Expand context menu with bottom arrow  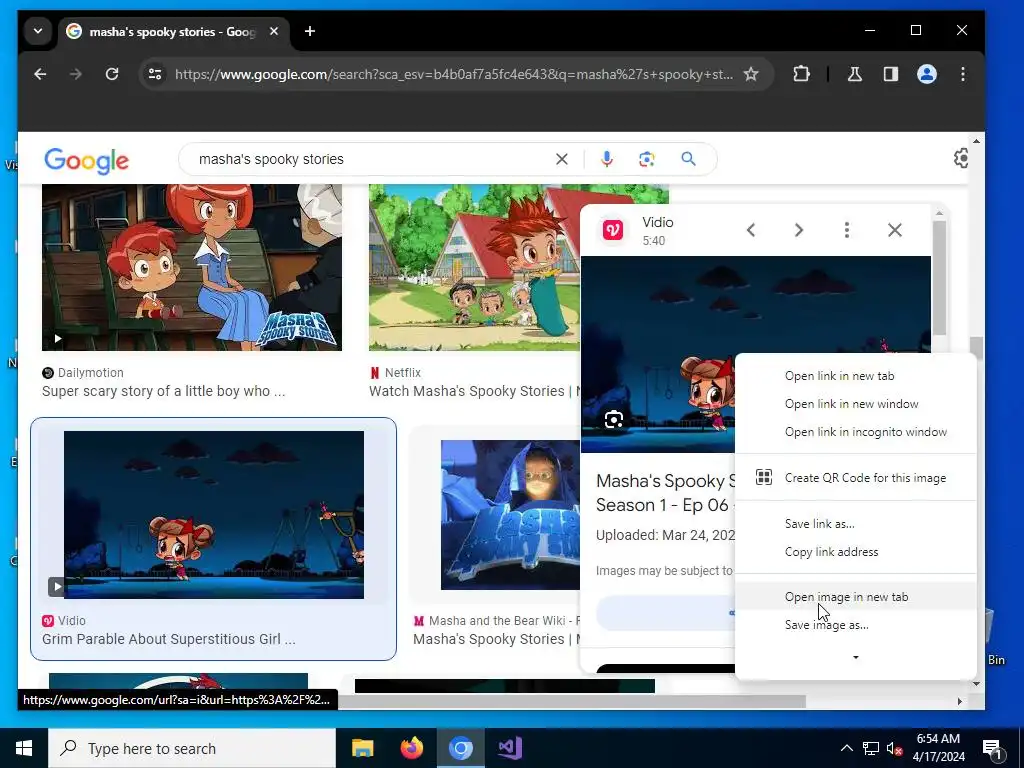point(856,658)
